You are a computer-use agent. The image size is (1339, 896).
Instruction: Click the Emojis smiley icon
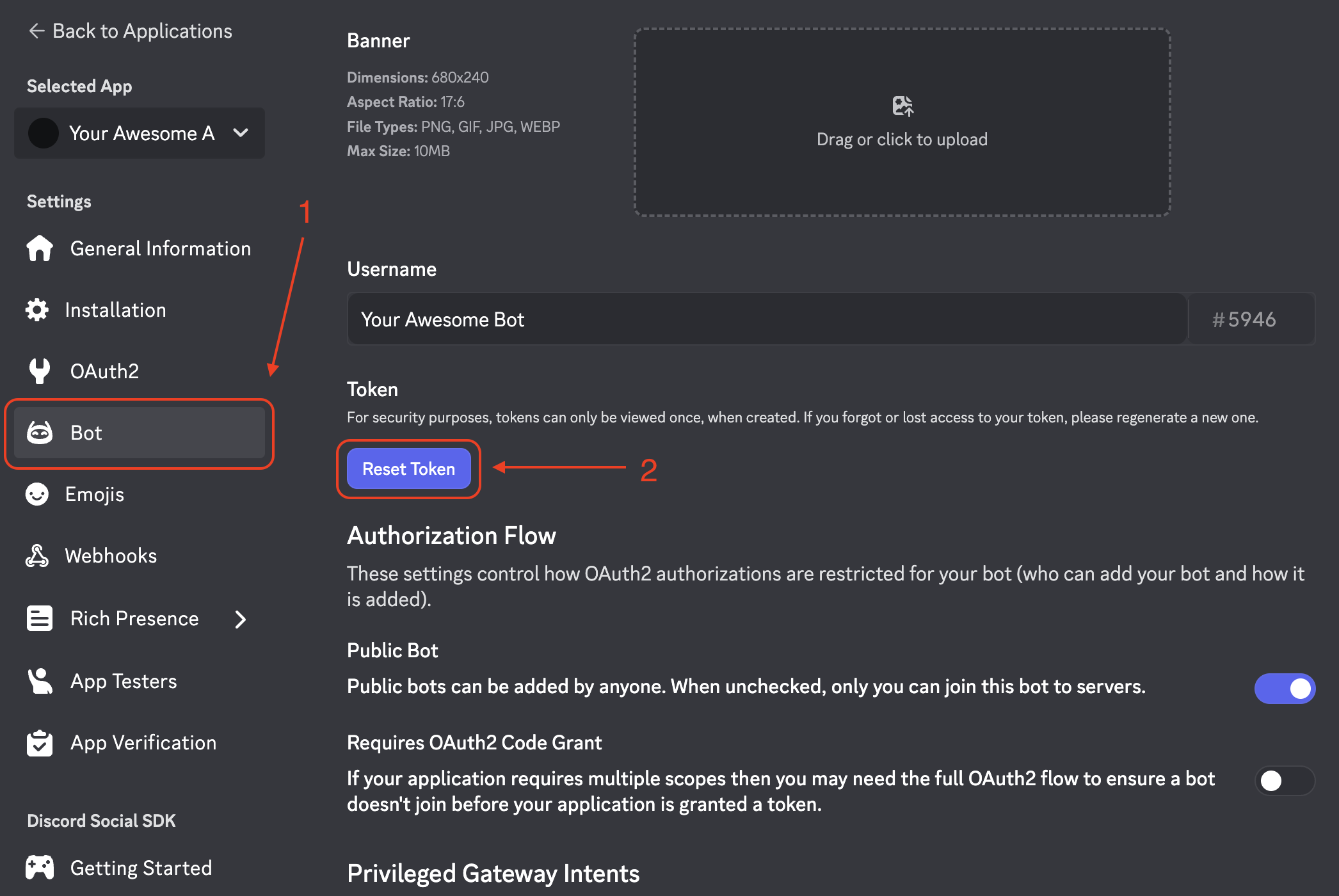[x=37, y=494]
